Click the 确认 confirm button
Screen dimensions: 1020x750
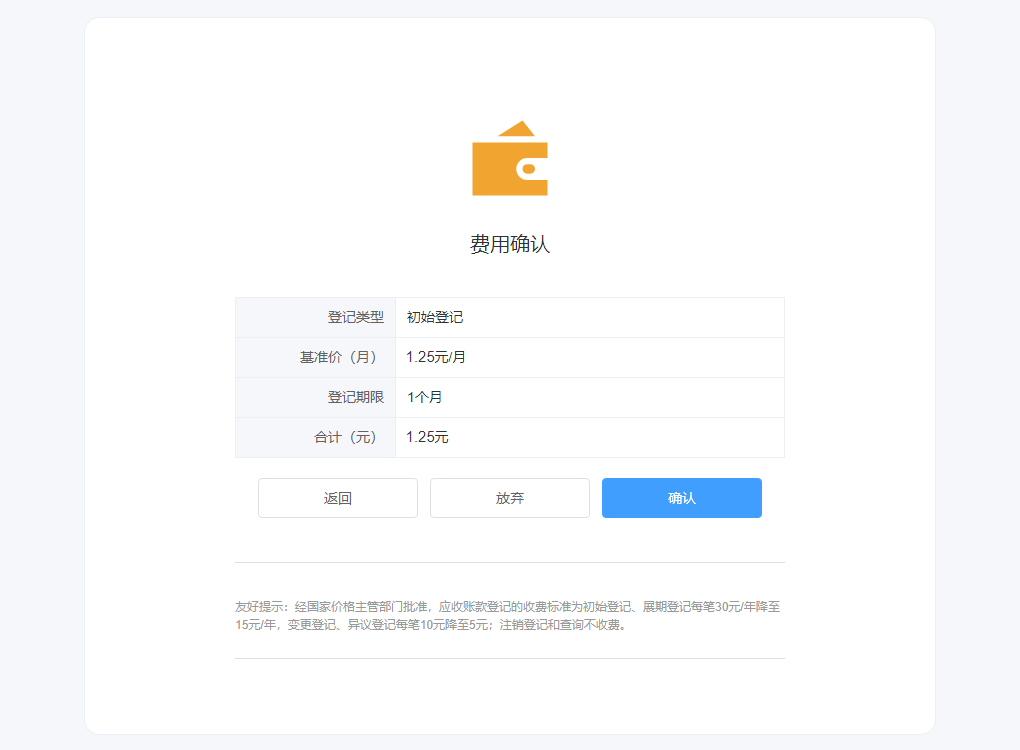(681, 497)
